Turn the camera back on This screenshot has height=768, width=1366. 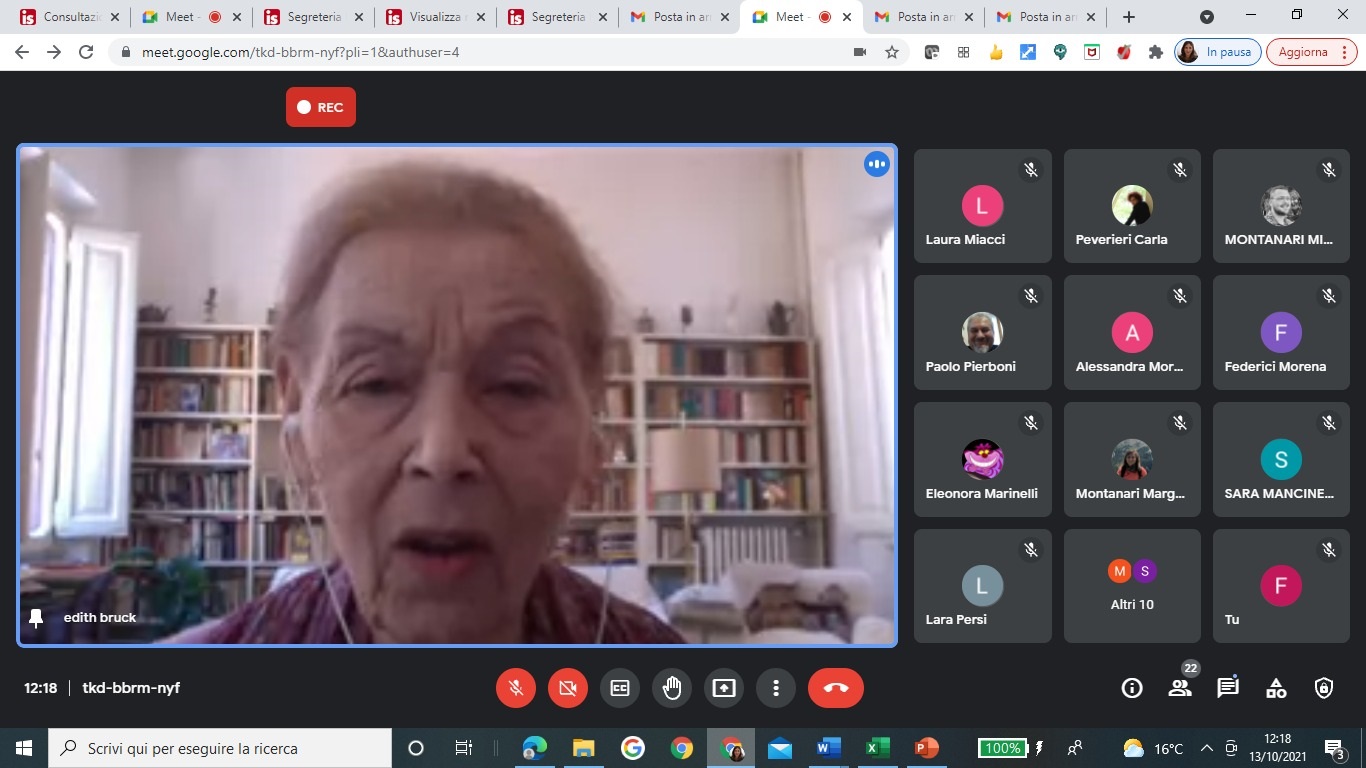pyautogui.click(x=568, y=688)
